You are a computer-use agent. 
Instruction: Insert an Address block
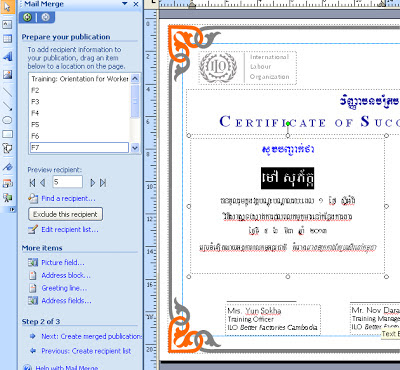tap(66, 275)
